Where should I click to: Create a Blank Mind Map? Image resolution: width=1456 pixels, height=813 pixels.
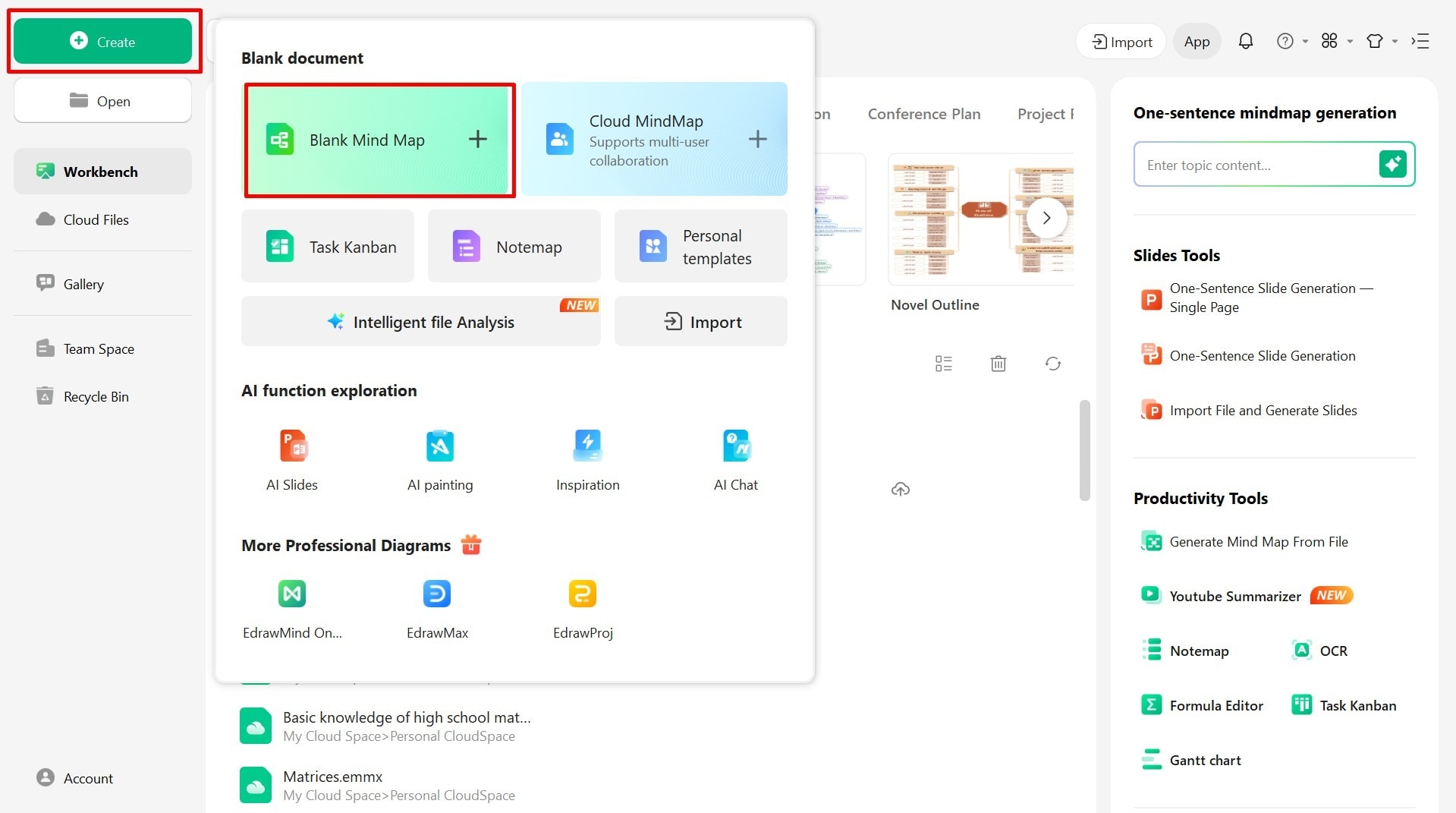click(x=379, y=140)
